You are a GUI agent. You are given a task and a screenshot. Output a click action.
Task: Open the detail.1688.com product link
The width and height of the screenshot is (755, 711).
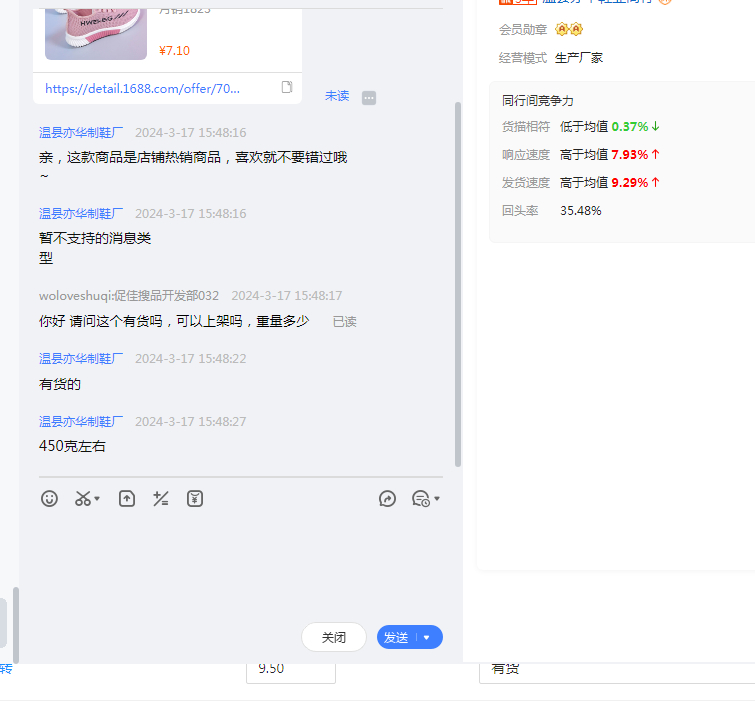point(142,88)
